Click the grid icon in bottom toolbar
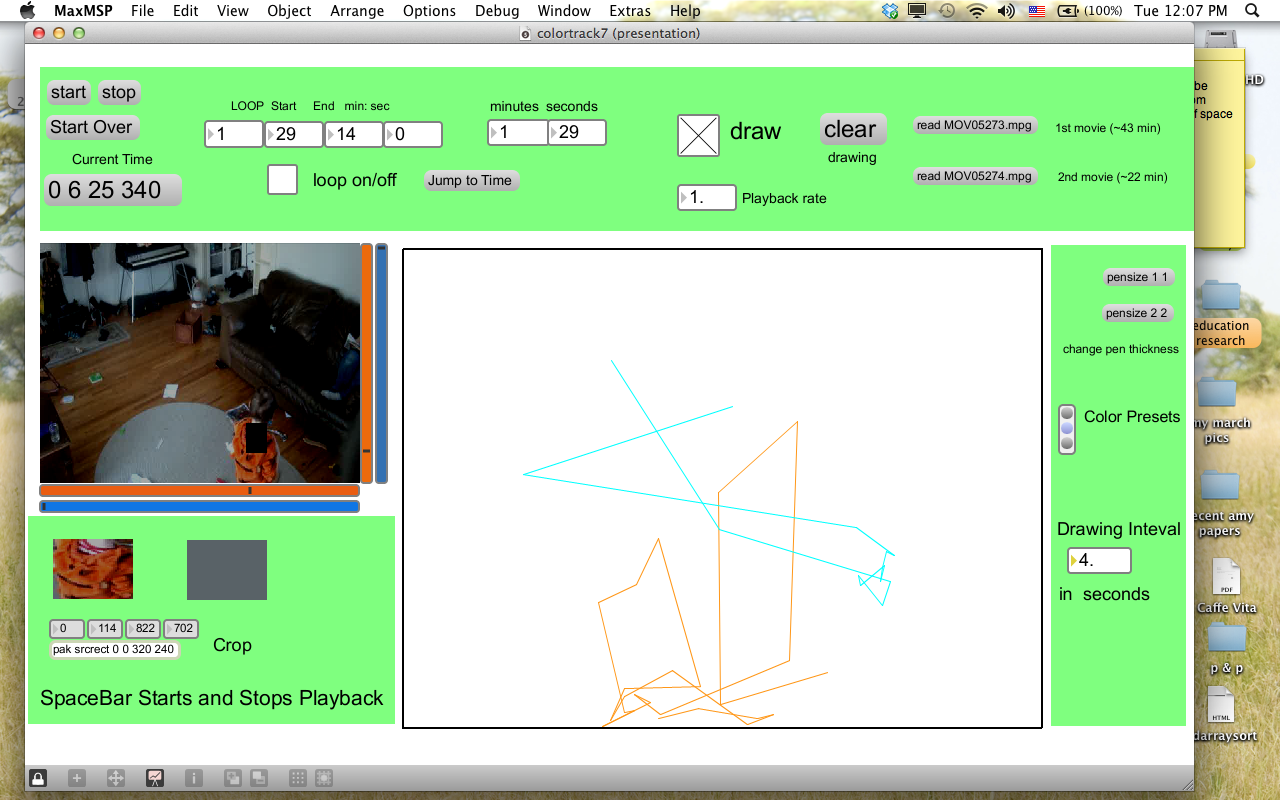The image size is (1280, 800). [x=297, y=778]
